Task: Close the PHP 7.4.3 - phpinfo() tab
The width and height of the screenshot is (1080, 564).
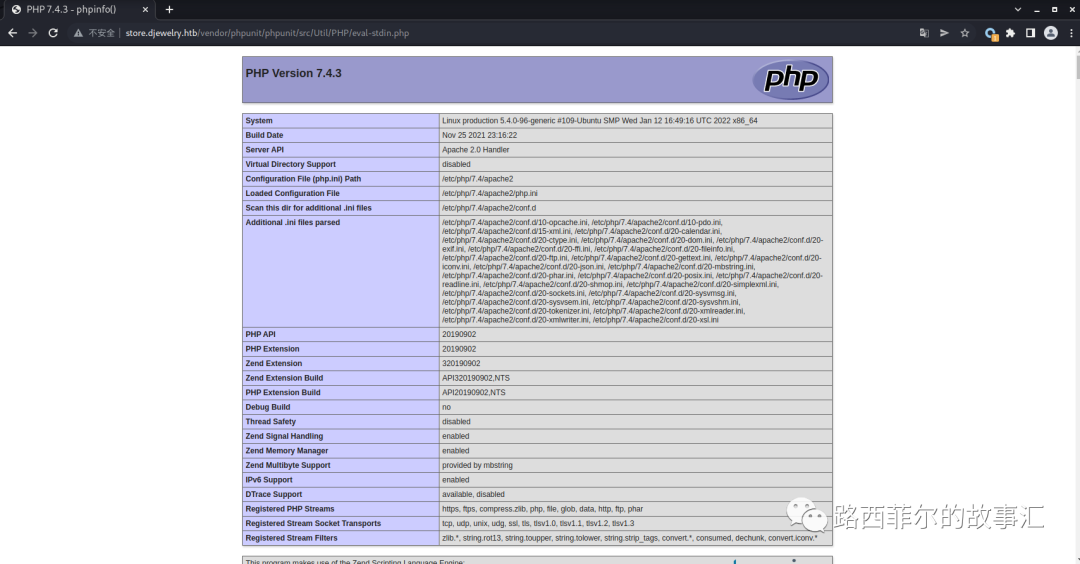Action: click(x=145, y=10)
